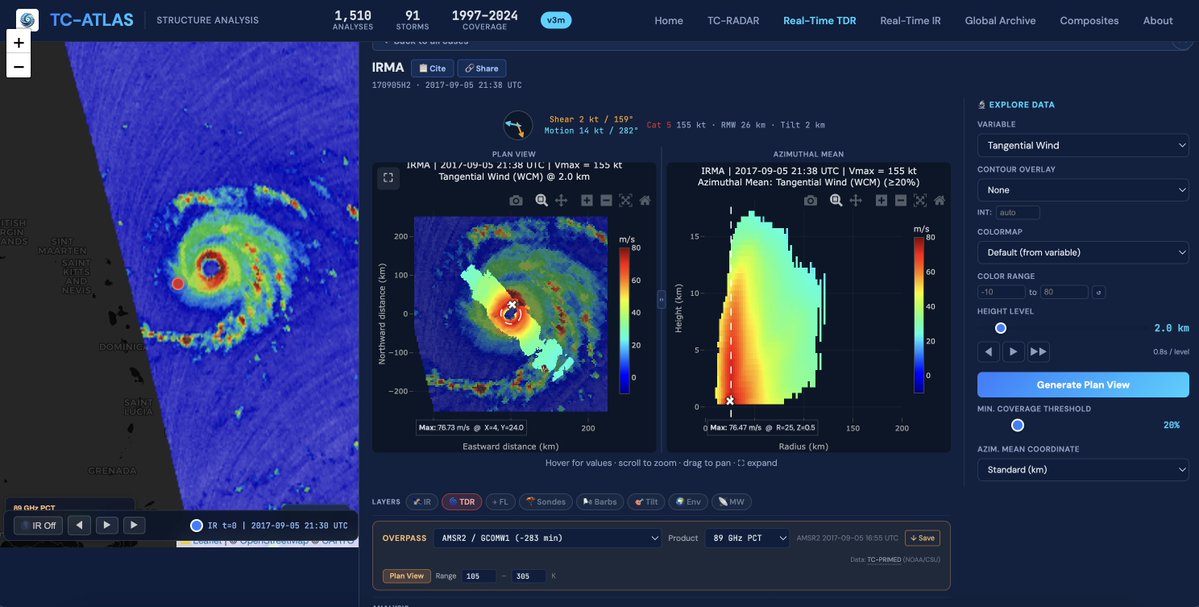
Task: Toggle the IR Off button
Action: [x=38, y=525]
